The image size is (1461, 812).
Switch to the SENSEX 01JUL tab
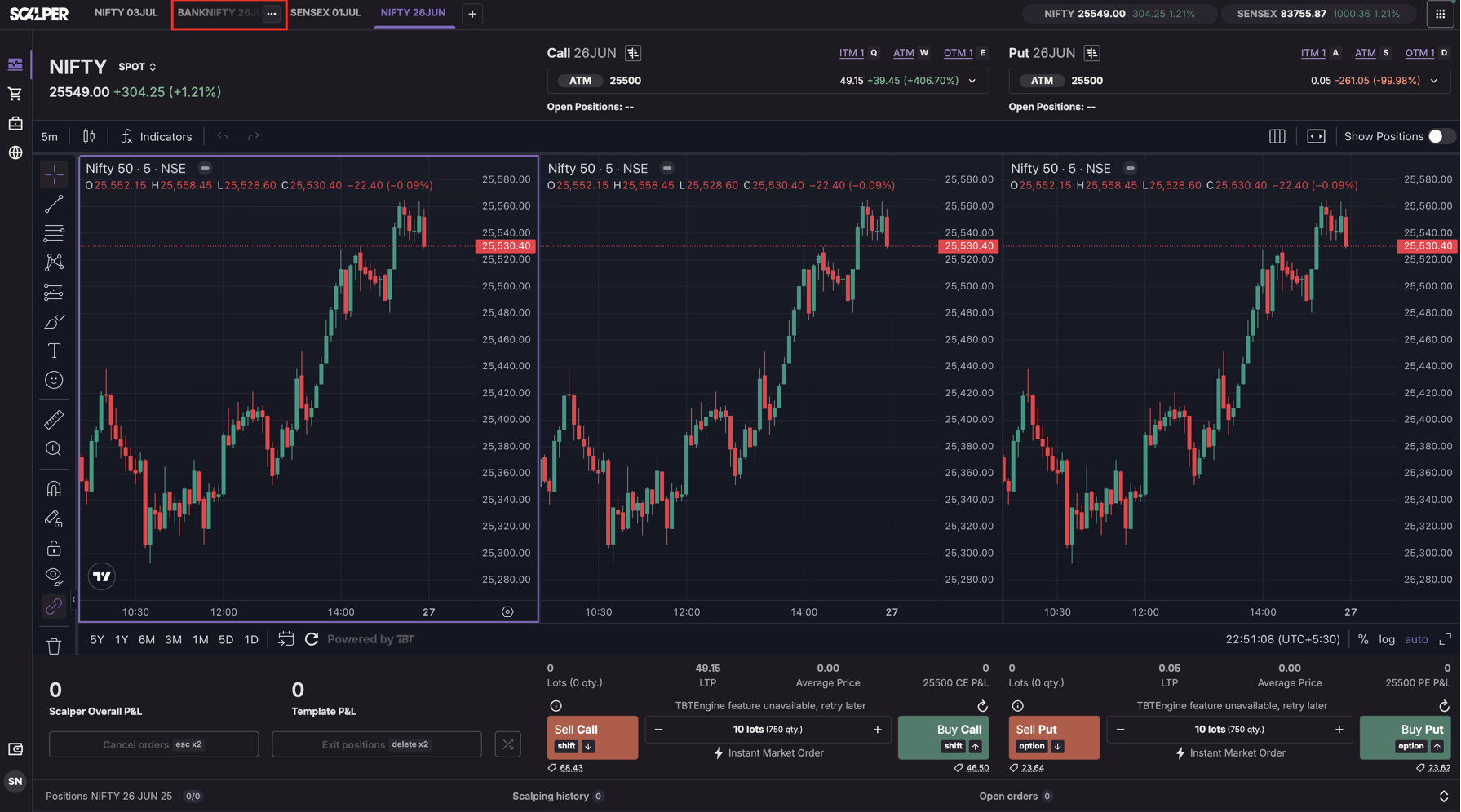tap(325, 13)
